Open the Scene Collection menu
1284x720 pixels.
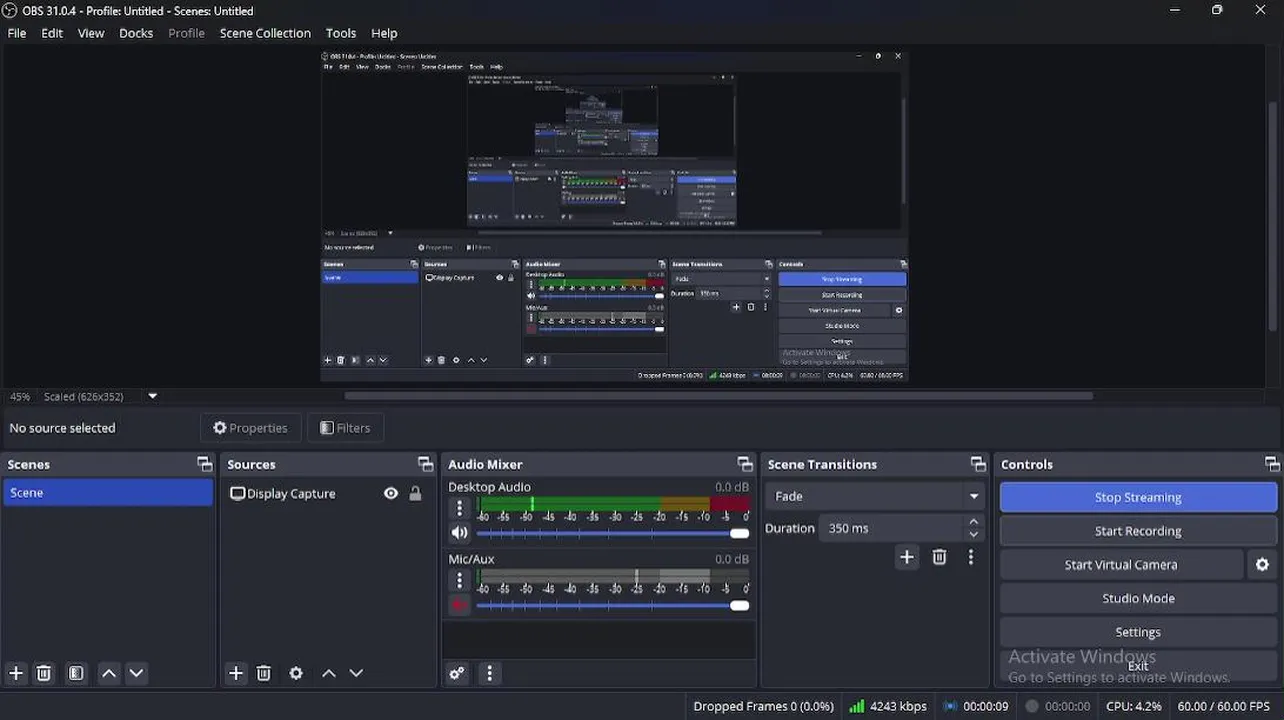pos(265,33)
